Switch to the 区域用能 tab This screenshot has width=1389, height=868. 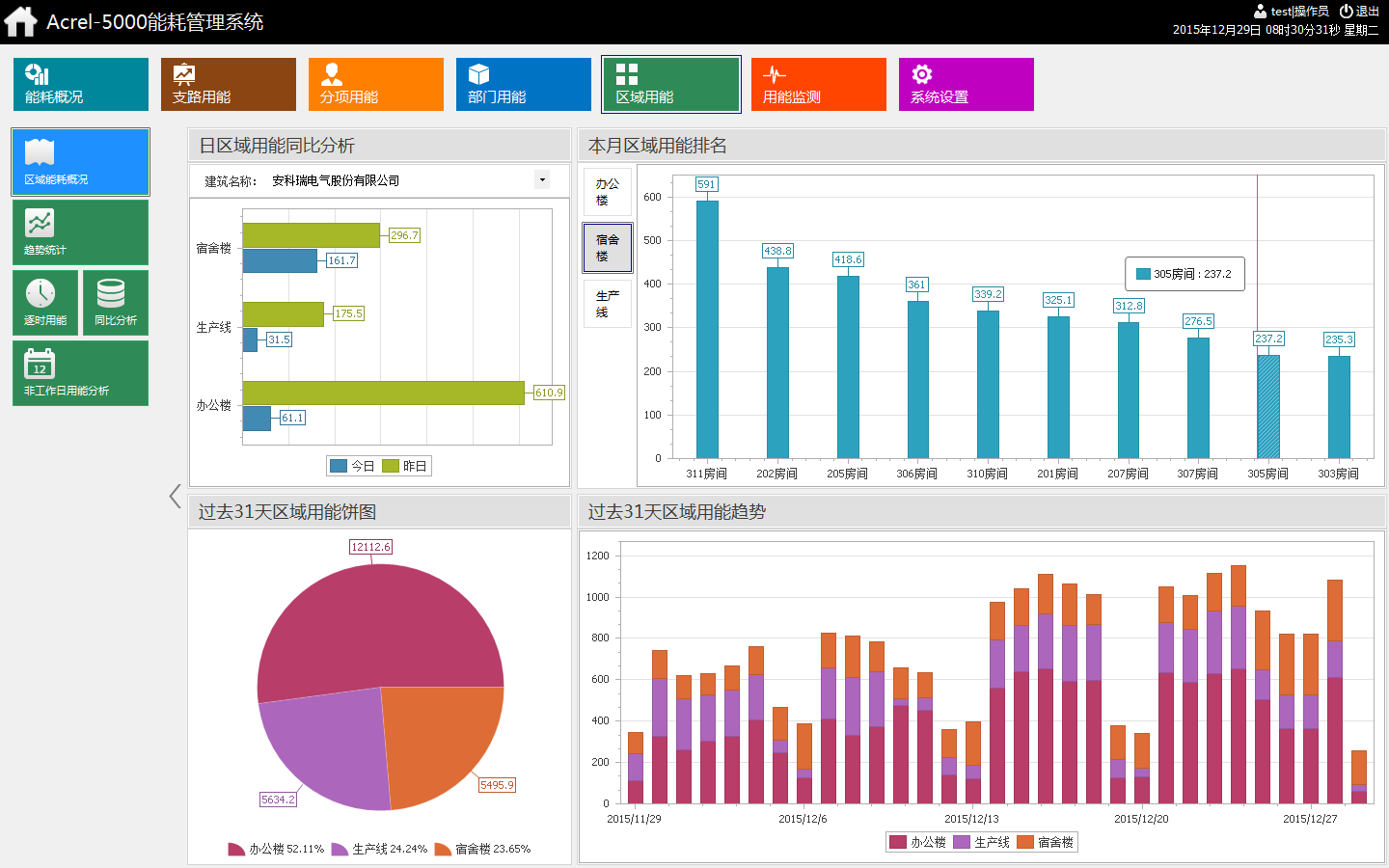(671, 85)
